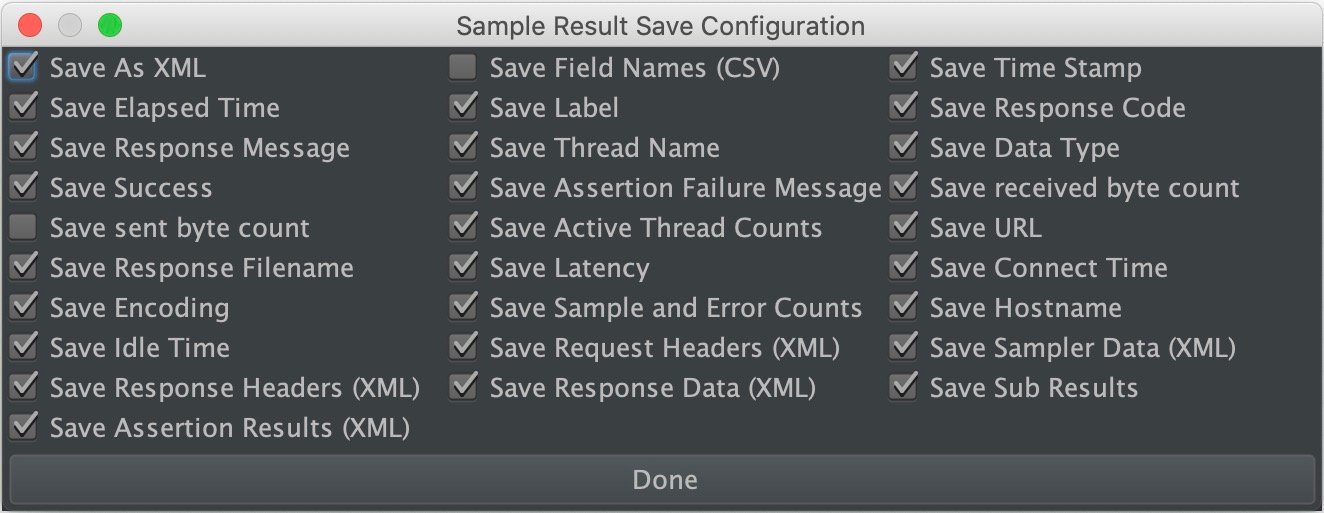Turn off Save Connect Time
1324x513 pixels.
coord(903,268)
